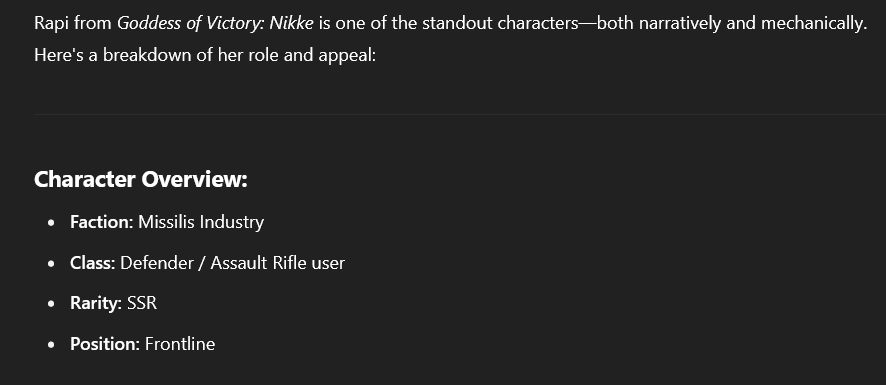
Task: Click the bold Position label
Action: pos(105,344)
